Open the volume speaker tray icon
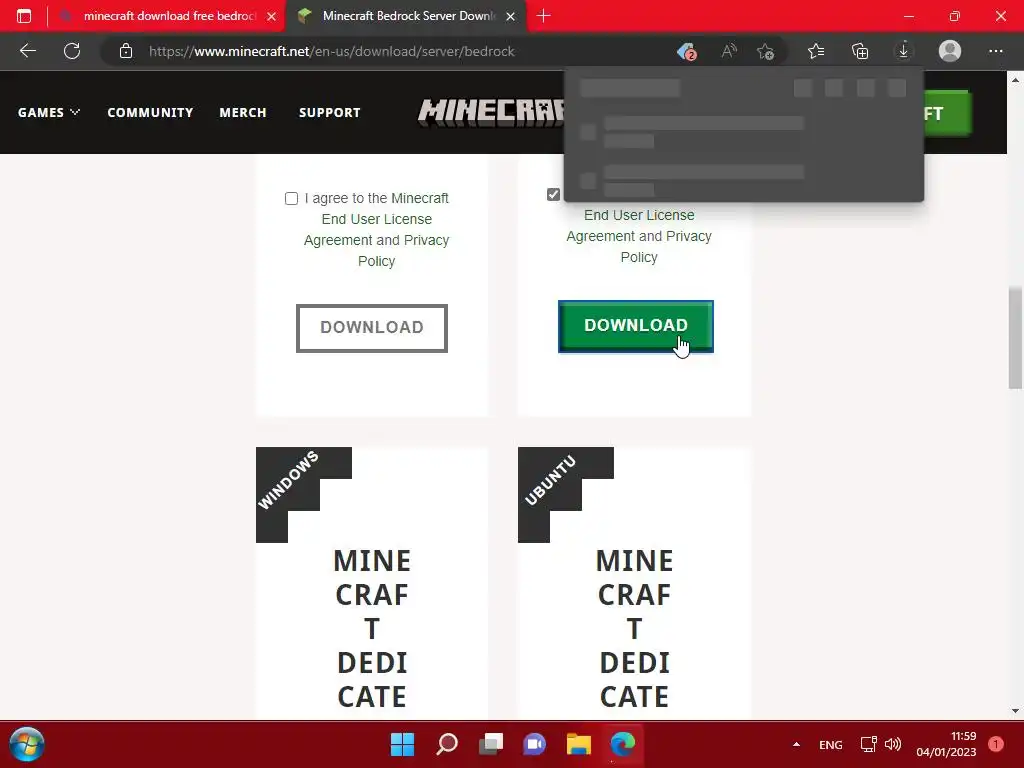Viewport: 1024px width, 768px height. 893,744
